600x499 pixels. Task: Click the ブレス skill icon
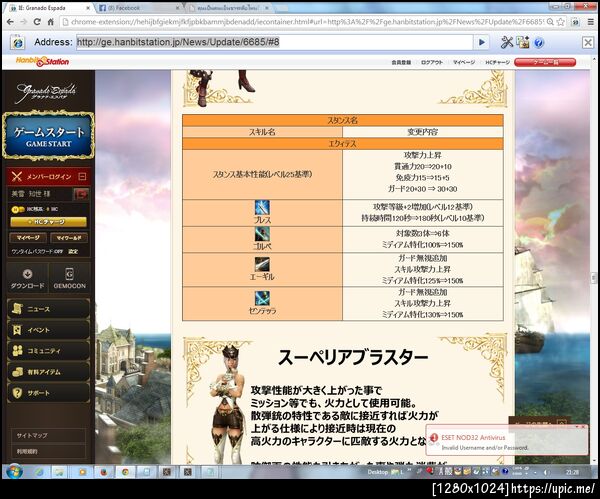click(262, 208)
